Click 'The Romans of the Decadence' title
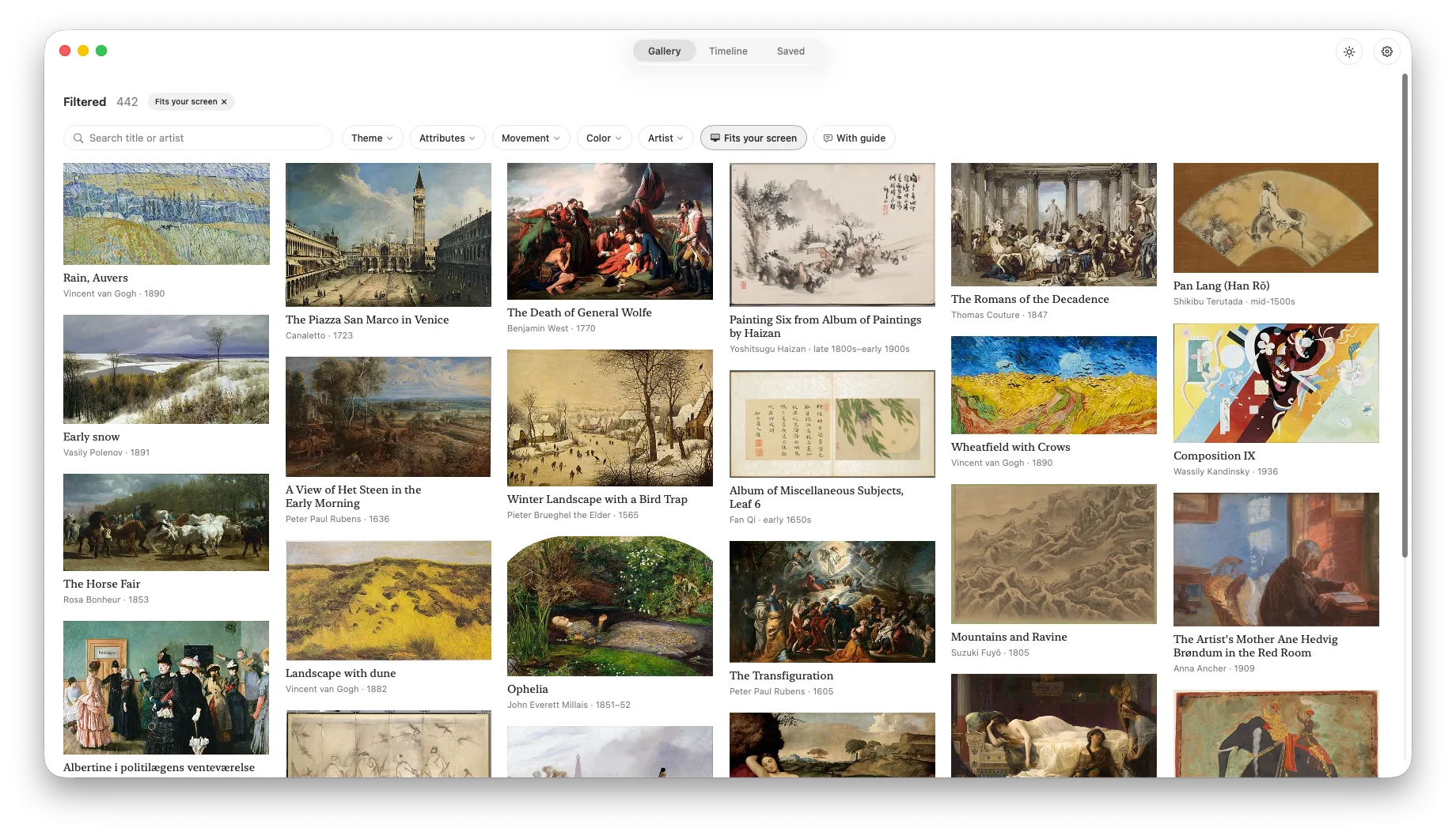Screen dimensions: 1456x836 [x=1030, y=299]
